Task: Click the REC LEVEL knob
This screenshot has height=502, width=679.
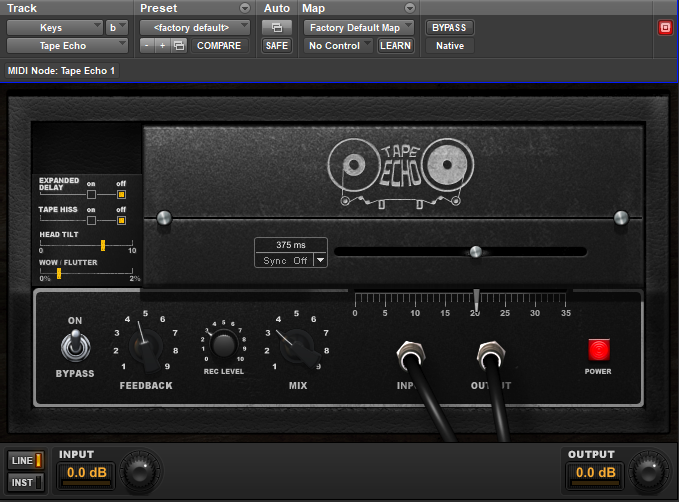Action: tap(224, 345)
